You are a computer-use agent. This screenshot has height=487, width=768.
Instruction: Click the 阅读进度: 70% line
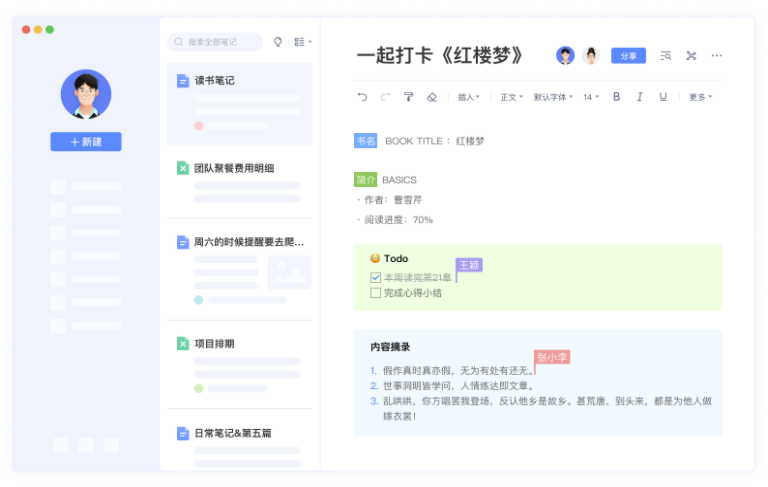coord(398,219)
